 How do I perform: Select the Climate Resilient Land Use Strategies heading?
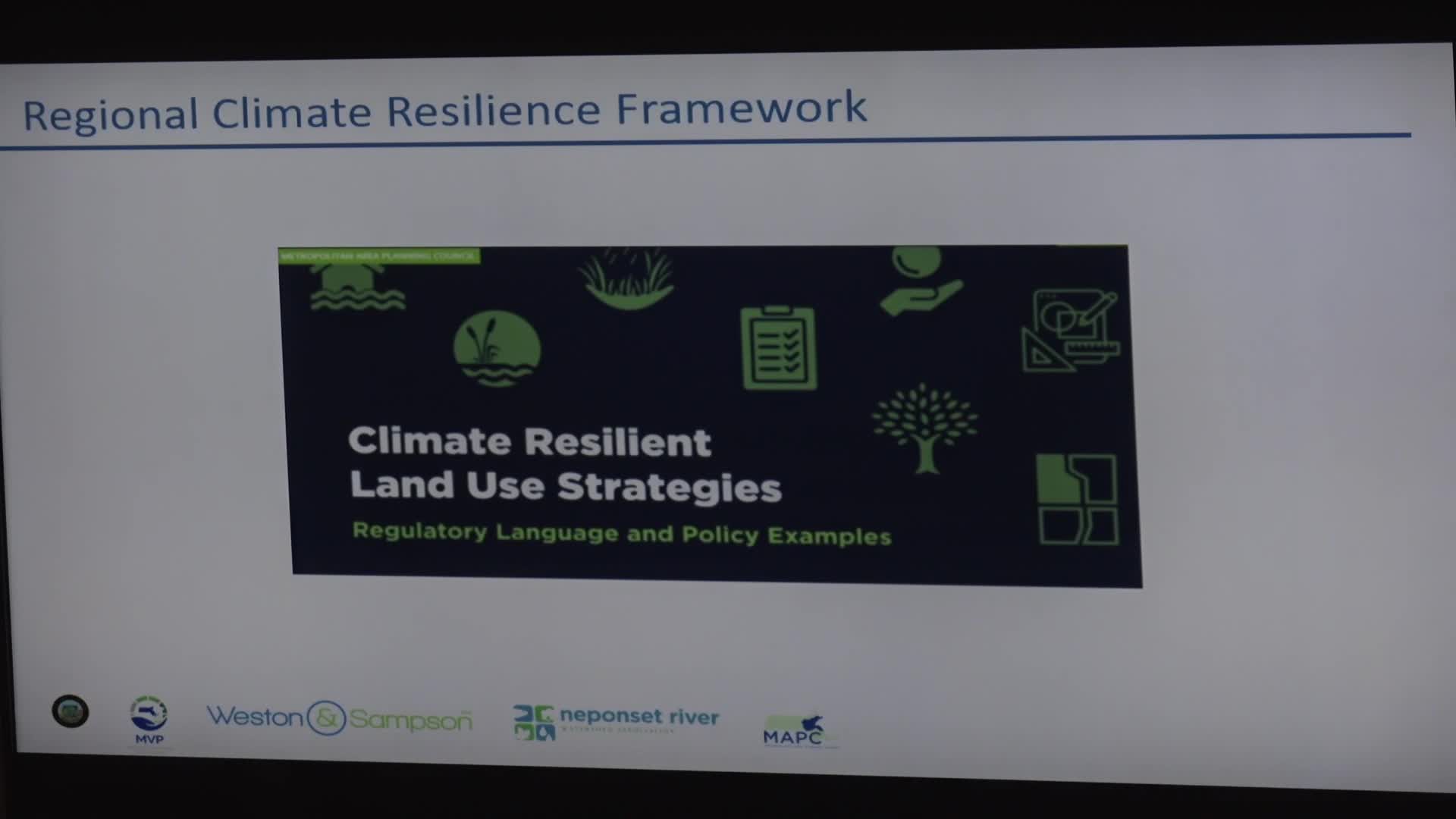pos(565,463)
